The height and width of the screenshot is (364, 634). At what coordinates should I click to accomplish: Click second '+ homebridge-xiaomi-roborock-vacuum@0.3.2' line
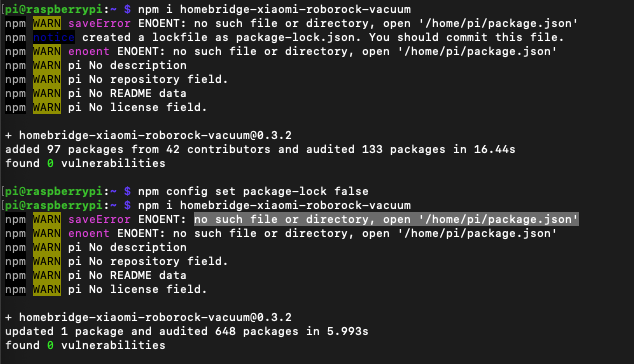tap(148, 317)
